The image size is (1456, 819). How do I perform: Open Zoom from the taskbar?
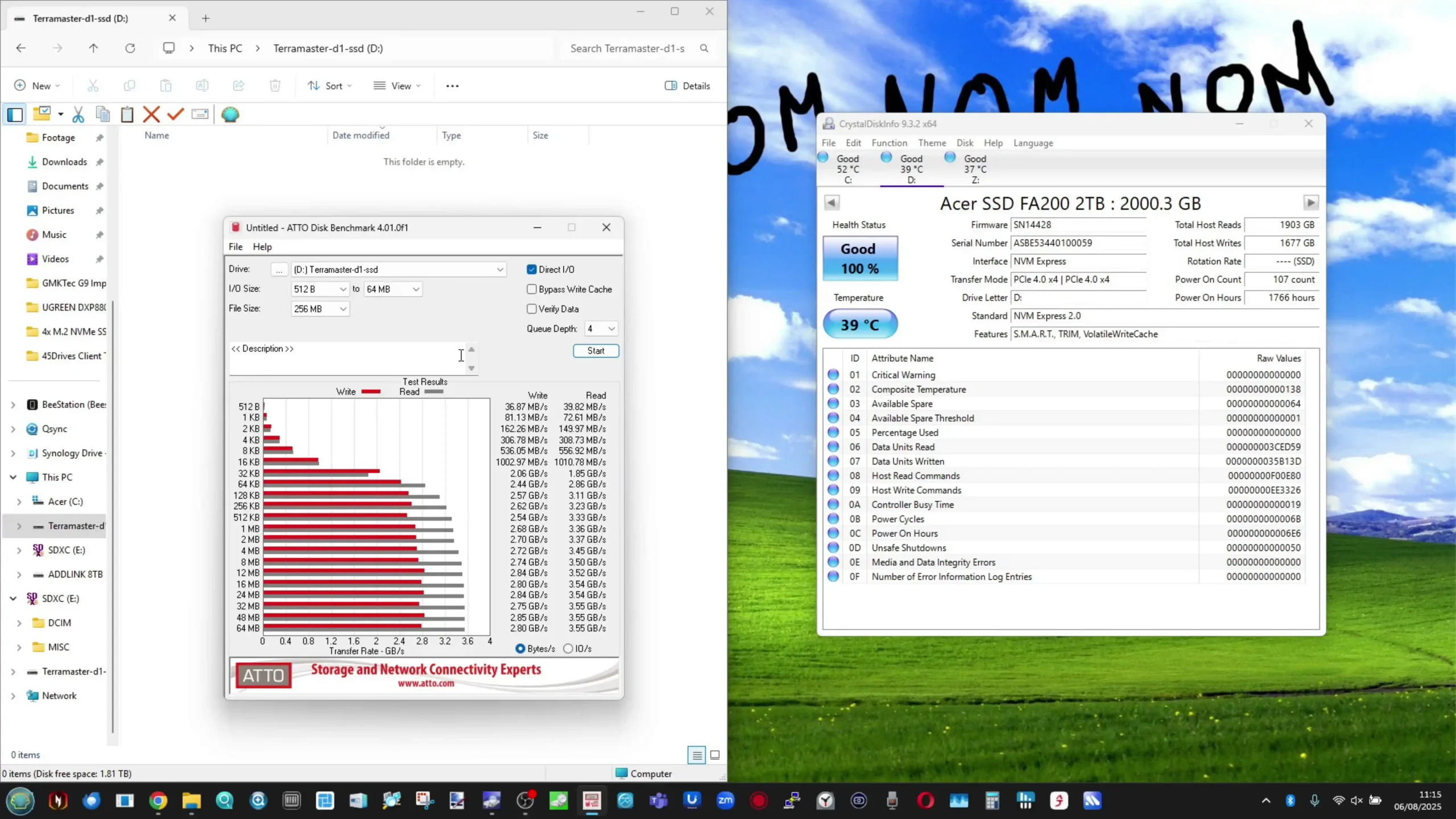(x=725, y=801)
